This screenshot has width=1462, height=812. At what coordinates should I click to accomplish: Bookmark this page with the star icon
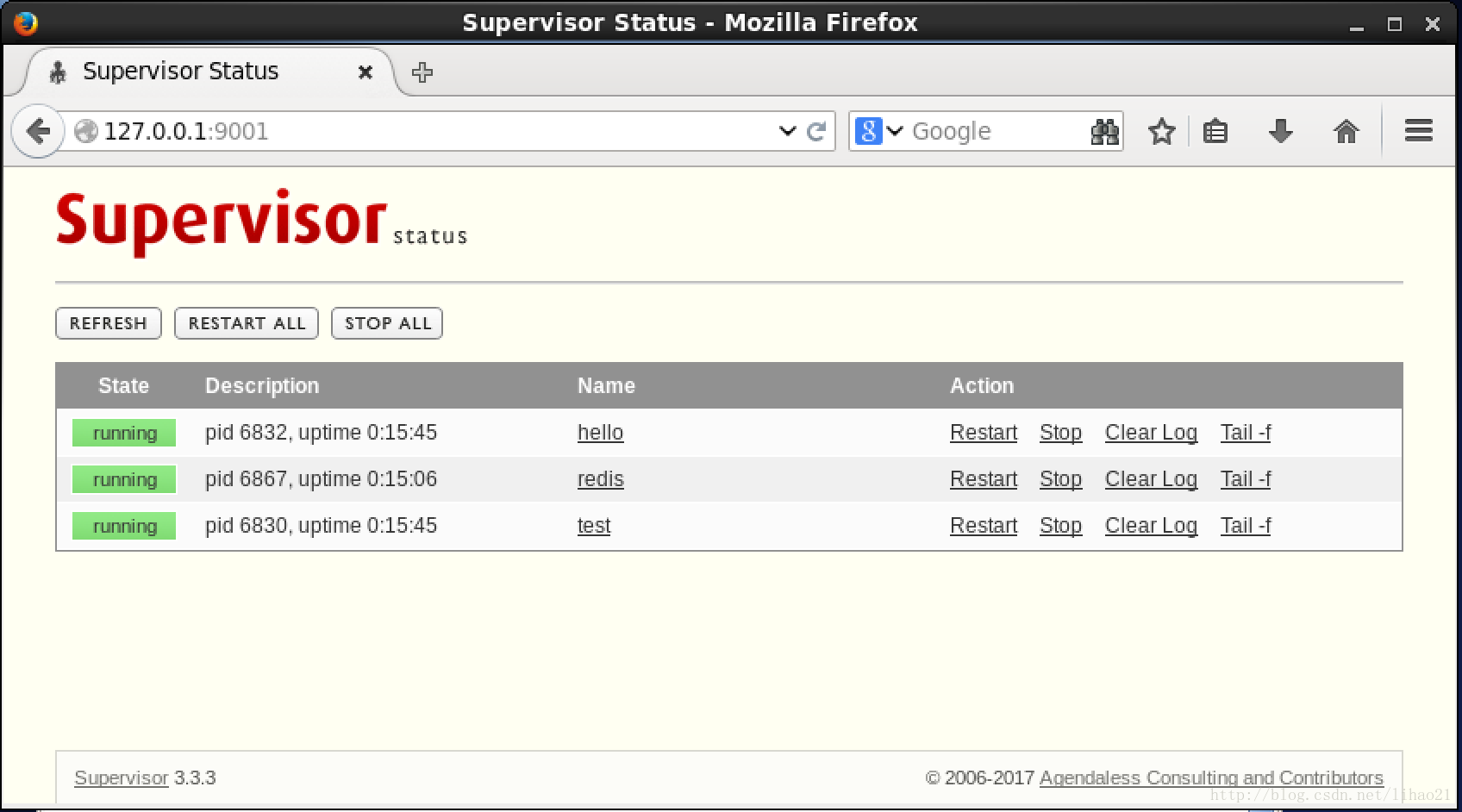[x=1161, y=131]
